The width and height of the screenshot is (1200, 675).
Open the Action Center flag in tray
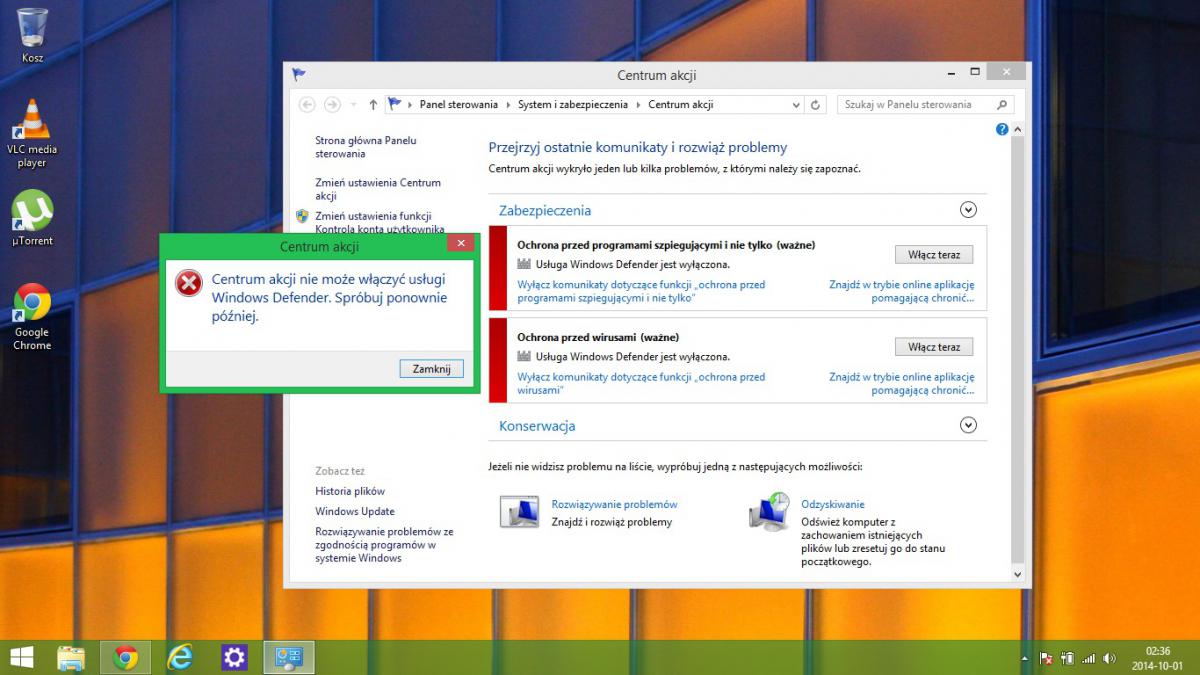[x=1046, y=658]
